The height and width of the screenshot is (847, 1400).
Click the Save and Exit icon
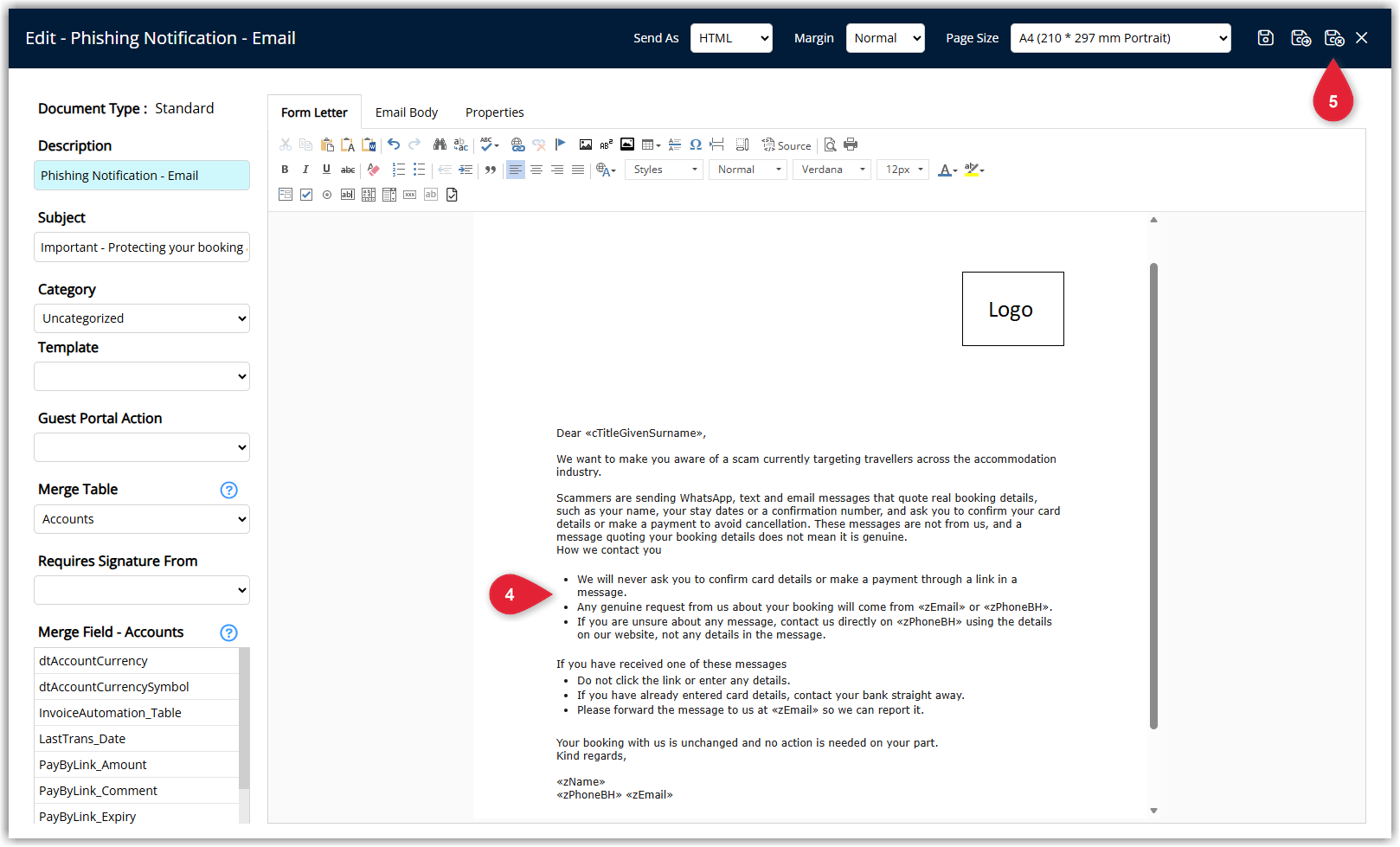click(x=1334, y=38)
